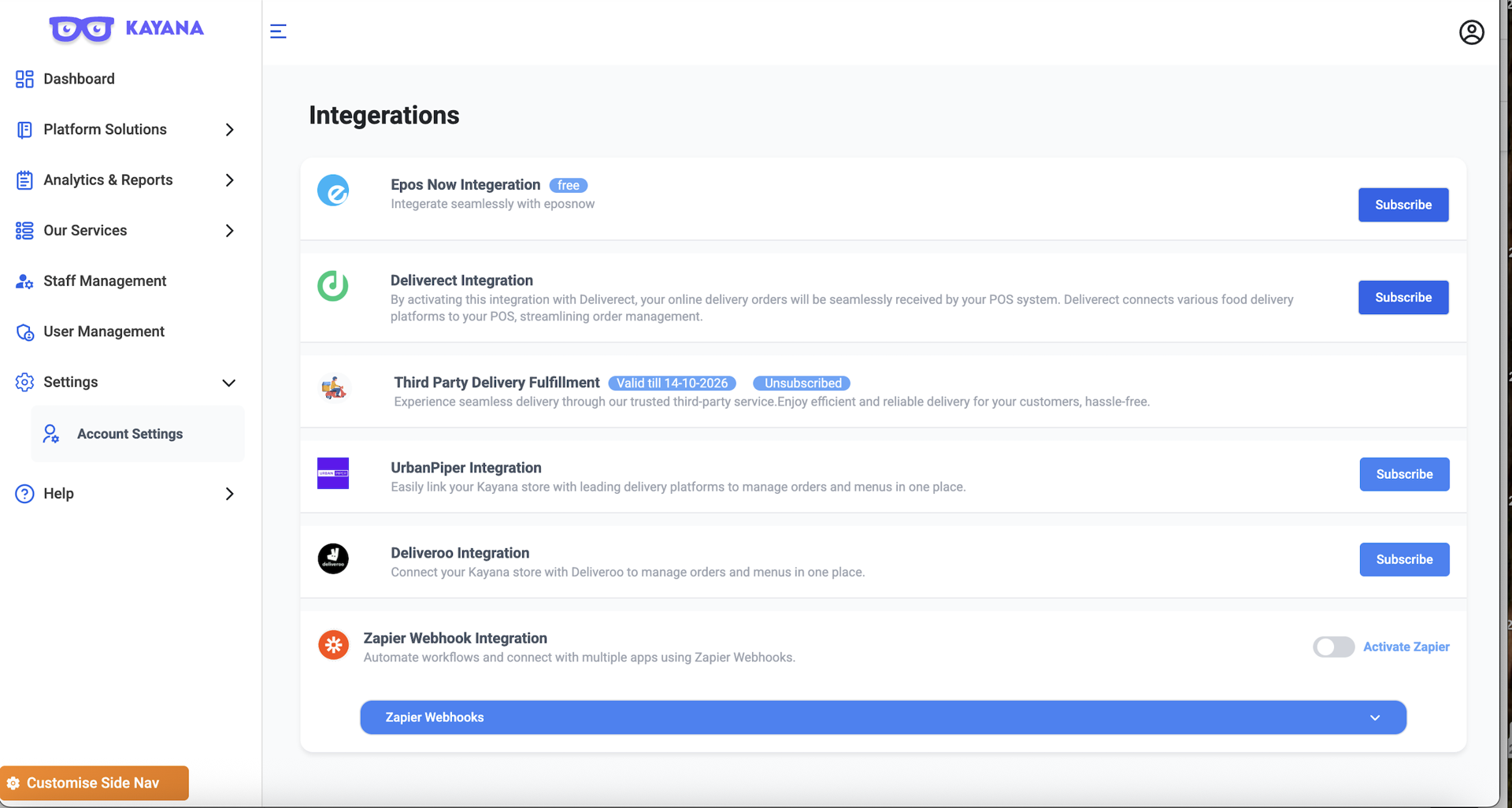Collapse the Settings chevron
Viewport: 1512px width, 808px height.
[x=228, y=383]
